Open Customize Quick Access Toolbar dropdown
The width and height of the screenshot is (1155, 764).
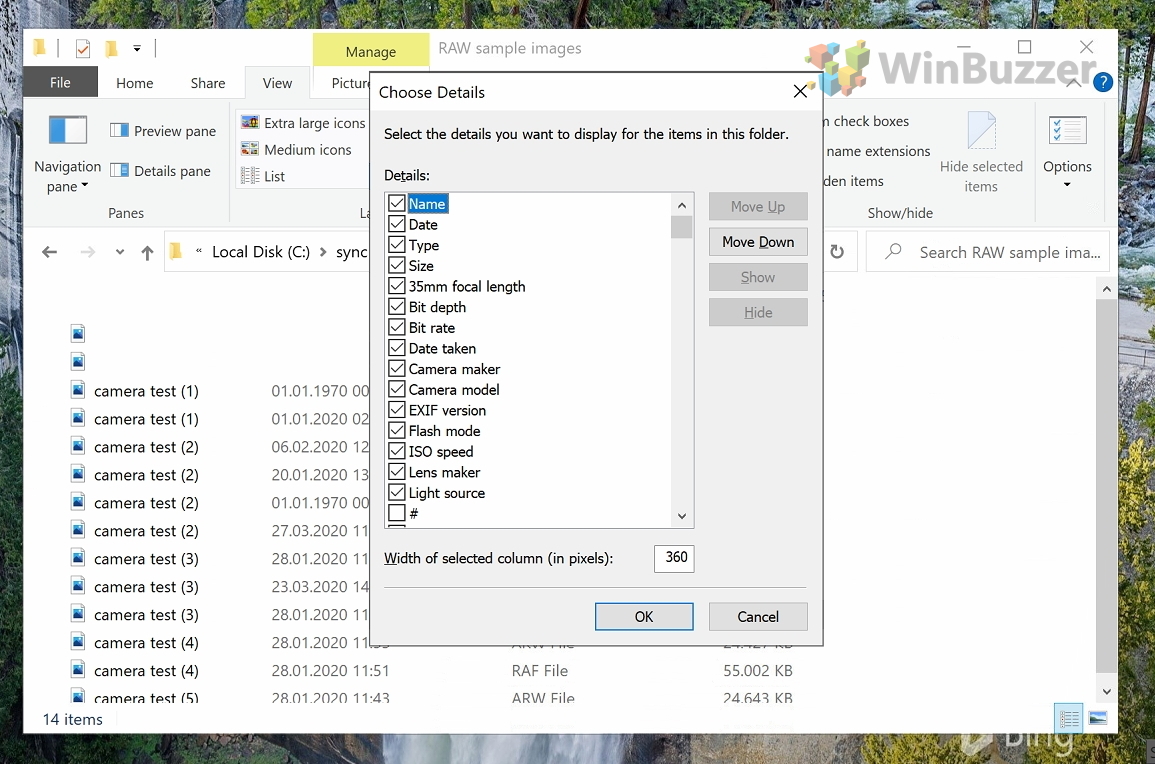tap(137, 49)
